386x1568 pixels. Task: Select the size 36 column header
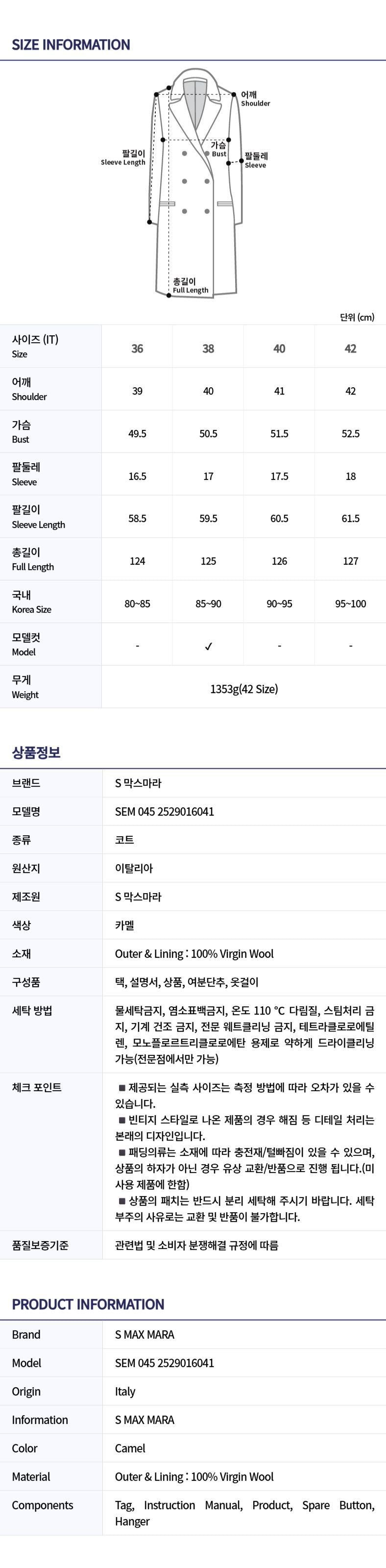pyautogui.click(x=137, y=348)
